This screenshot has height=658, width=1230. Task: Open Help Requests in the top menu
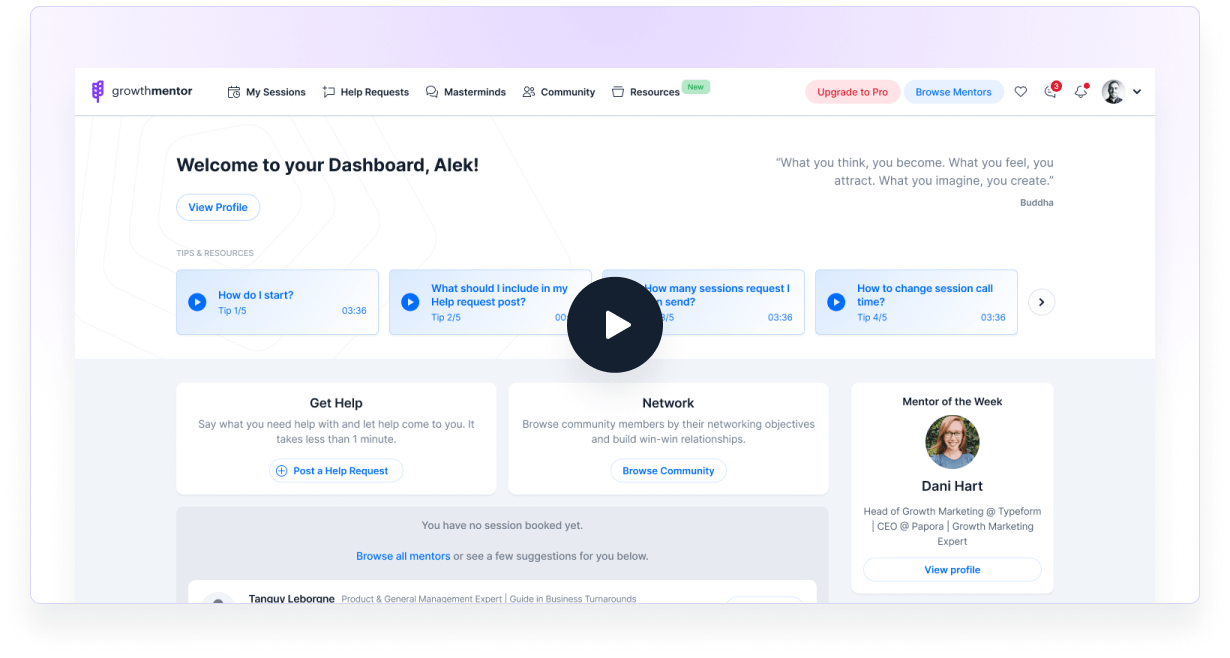point(366,92)
